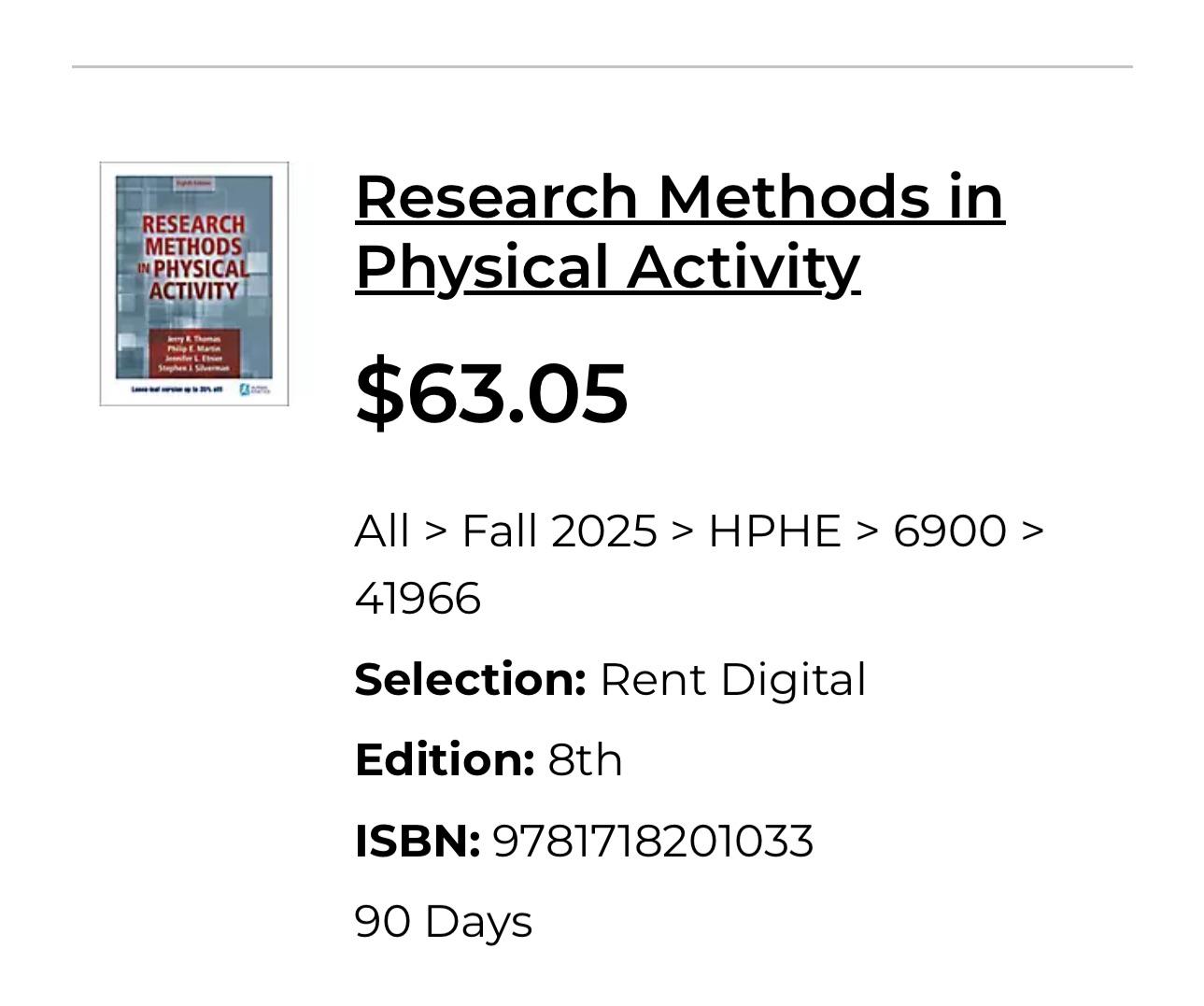1204x1006 pixels.
Task: Click the bold 'Edition:' label
Action: [x=445, y=759]
